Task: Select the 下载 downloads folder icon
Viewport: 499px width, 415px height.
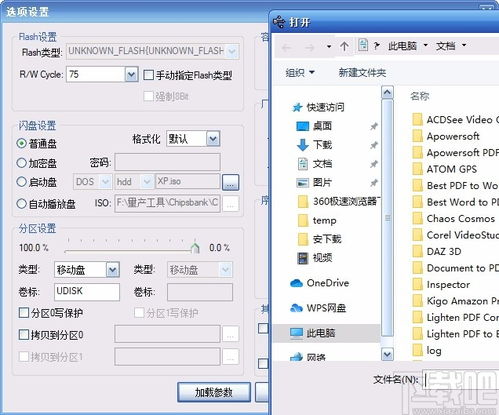Action: pyautogui.click(x=303, y=145)
